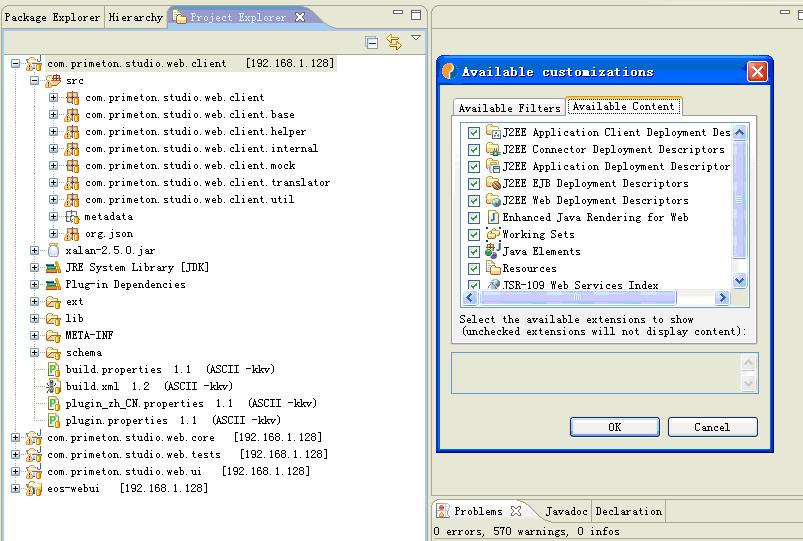This screenshot has width=803, height=541.
Task: Collapse the src folder node
Action: pyautogui.click(x=34, y=80)
